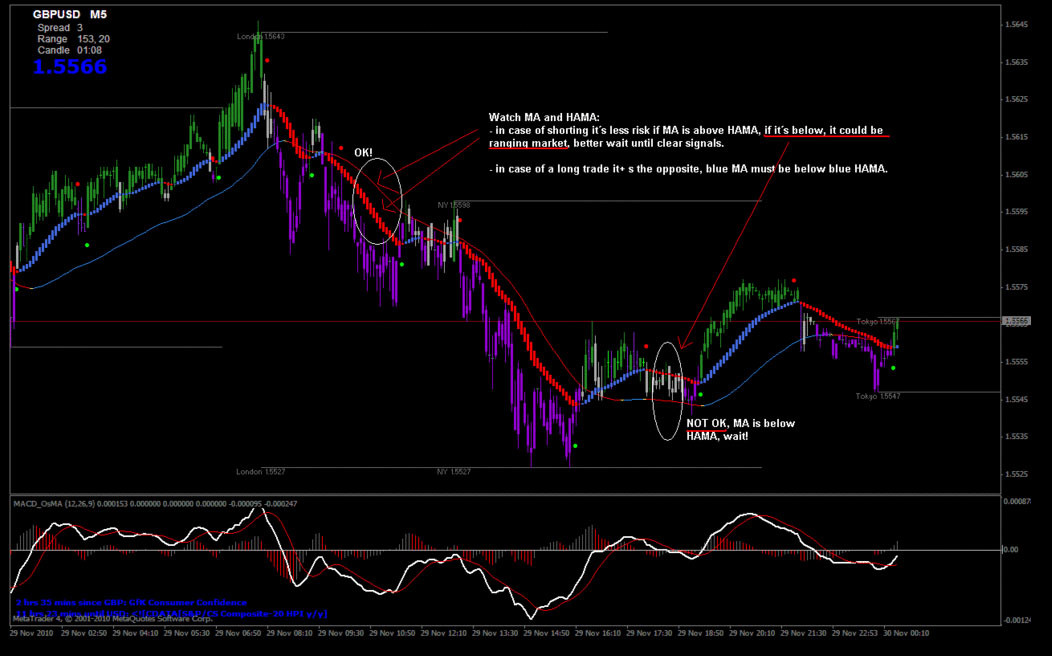This screenshot has width=1052, height=656.
Task: Select the green buy-signal dot near the 1.5545 low
Action: (x=893, y=367)
